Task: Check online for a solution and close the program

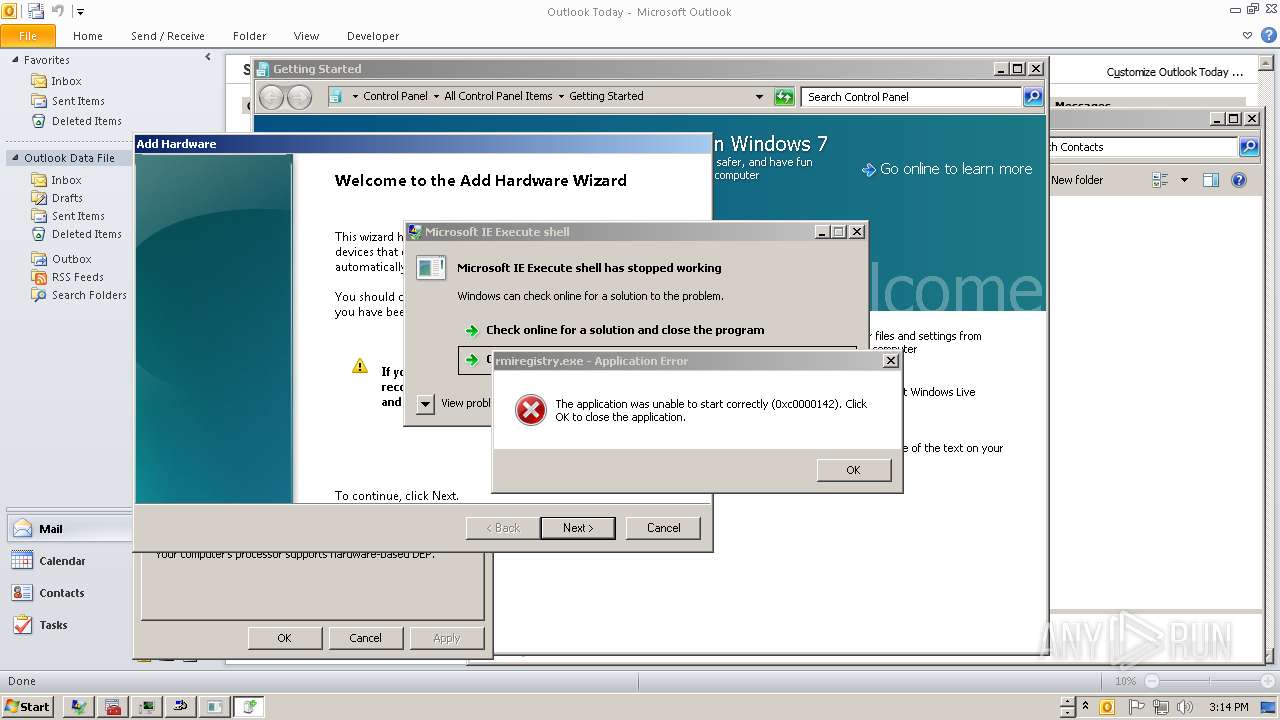Action: point(625,330)
